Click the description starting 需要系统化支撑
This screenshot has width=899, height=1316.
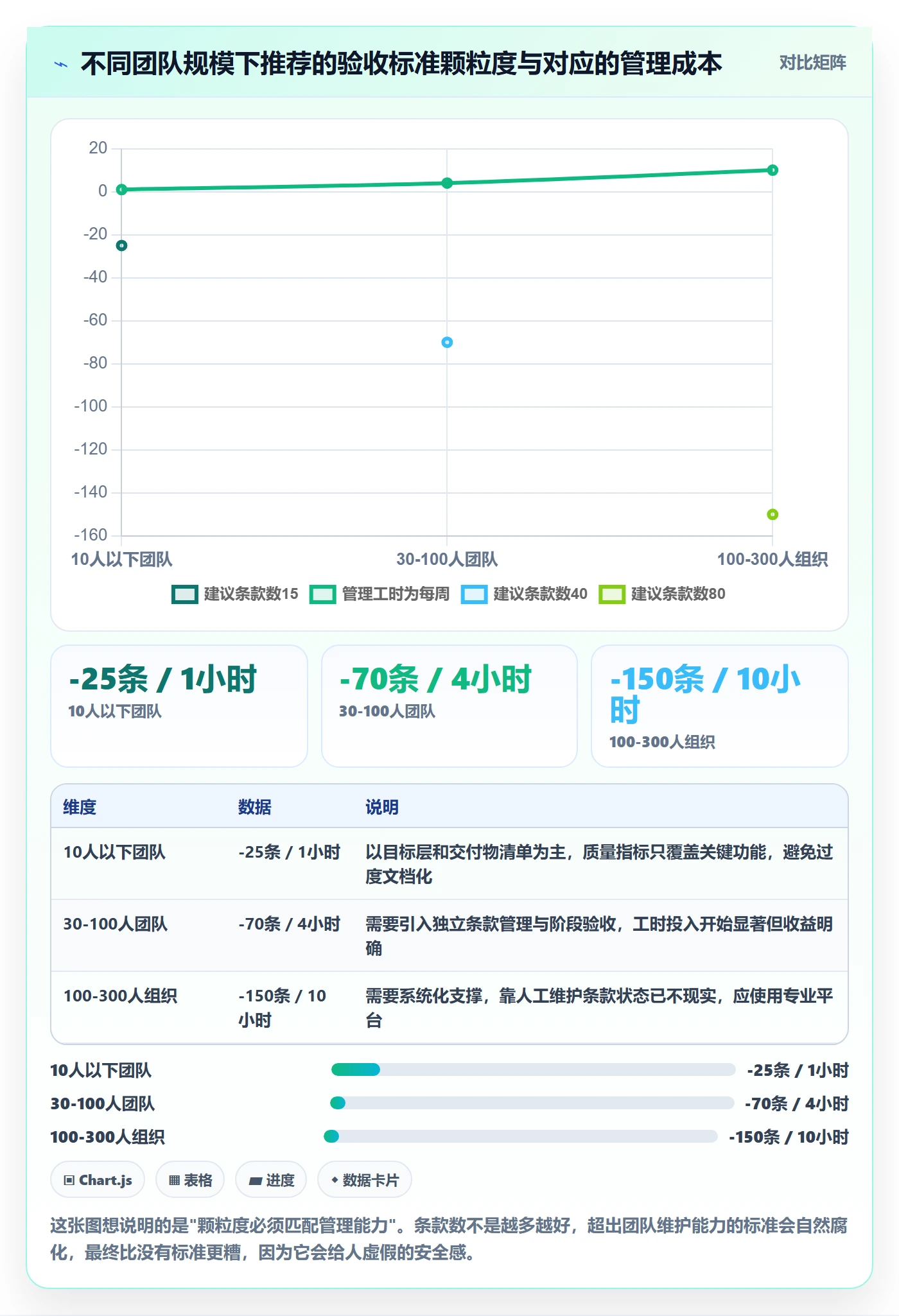(600, 1008)
